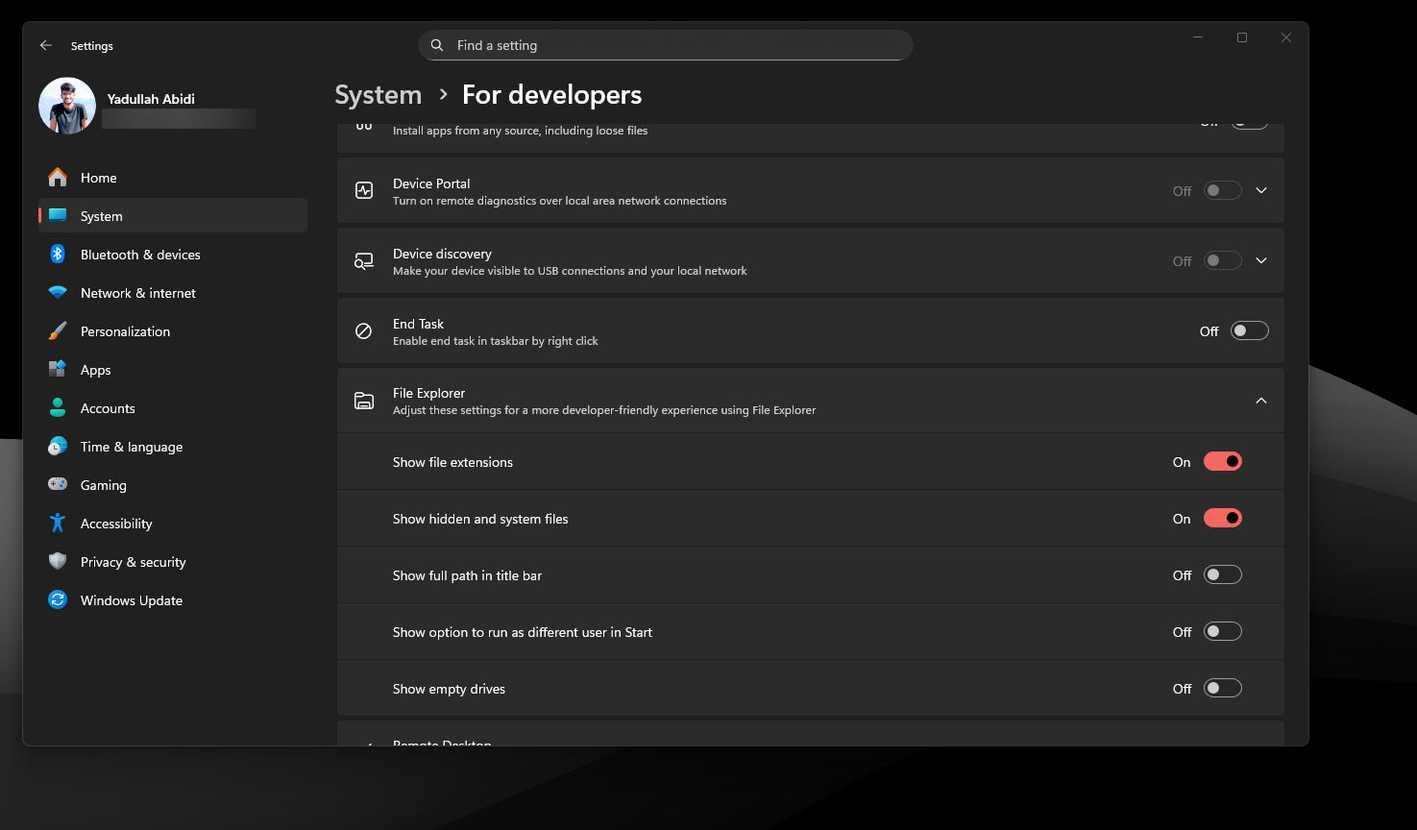Maximize the Settings window

[1242, 38]
